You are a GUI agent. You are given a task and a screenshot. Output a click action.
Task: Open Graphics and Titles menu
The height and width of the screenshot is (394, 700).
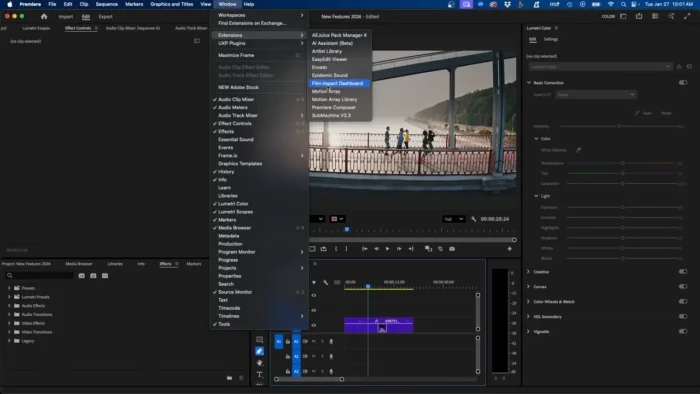coord(171,4)
